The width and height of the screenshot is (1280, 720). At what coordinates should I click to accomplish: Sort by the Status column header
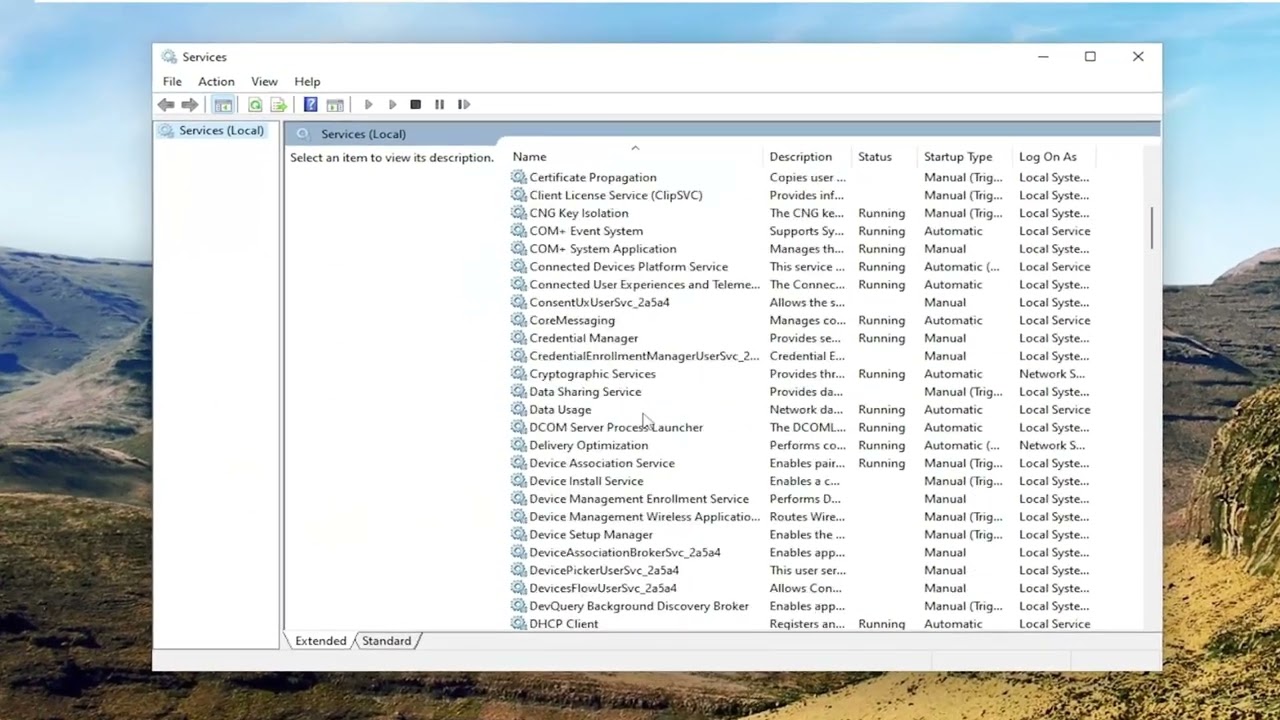coord(886,157)
